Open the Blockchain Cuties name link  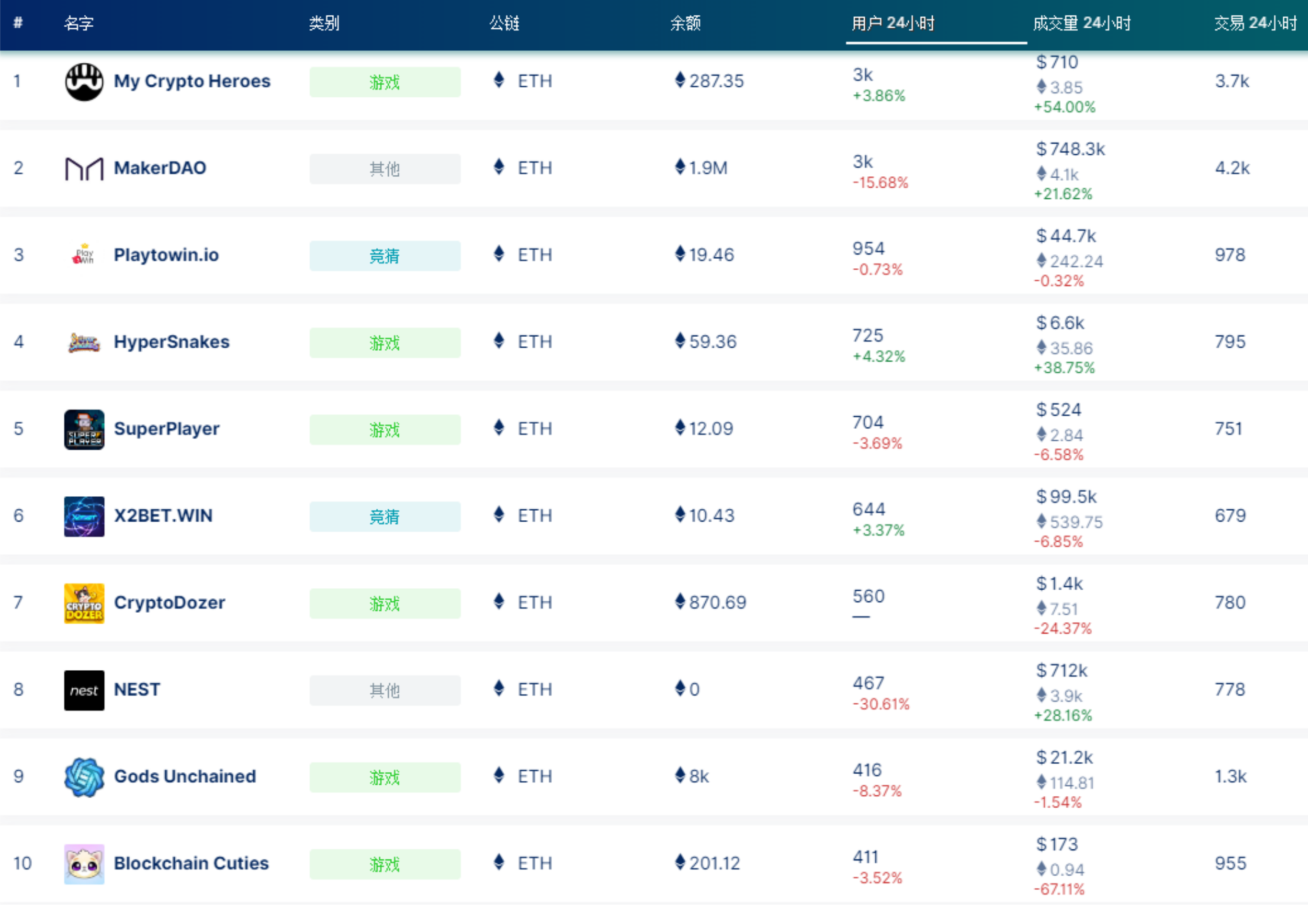pos(191,864)
